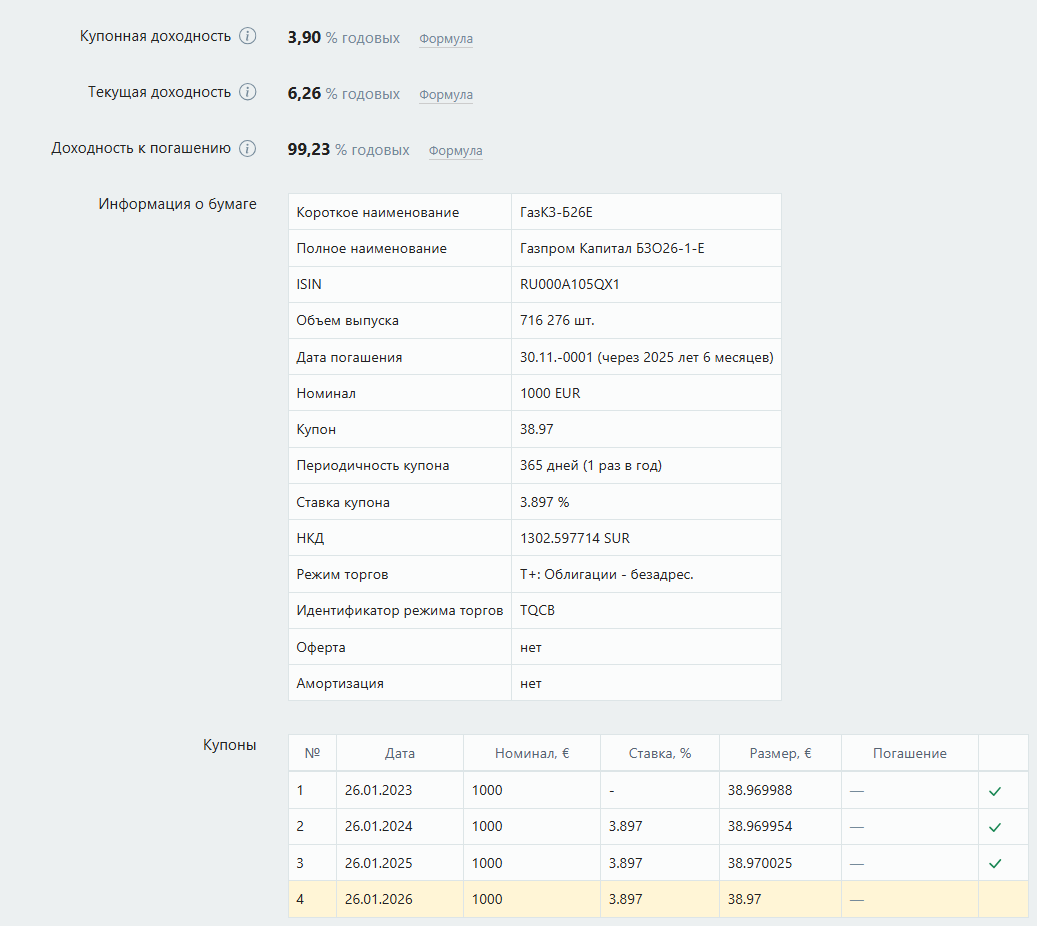Click coupon value 38.97 in Купон row
The width and height of the screenshot is (1037, 926).
[x=536, y=429]
